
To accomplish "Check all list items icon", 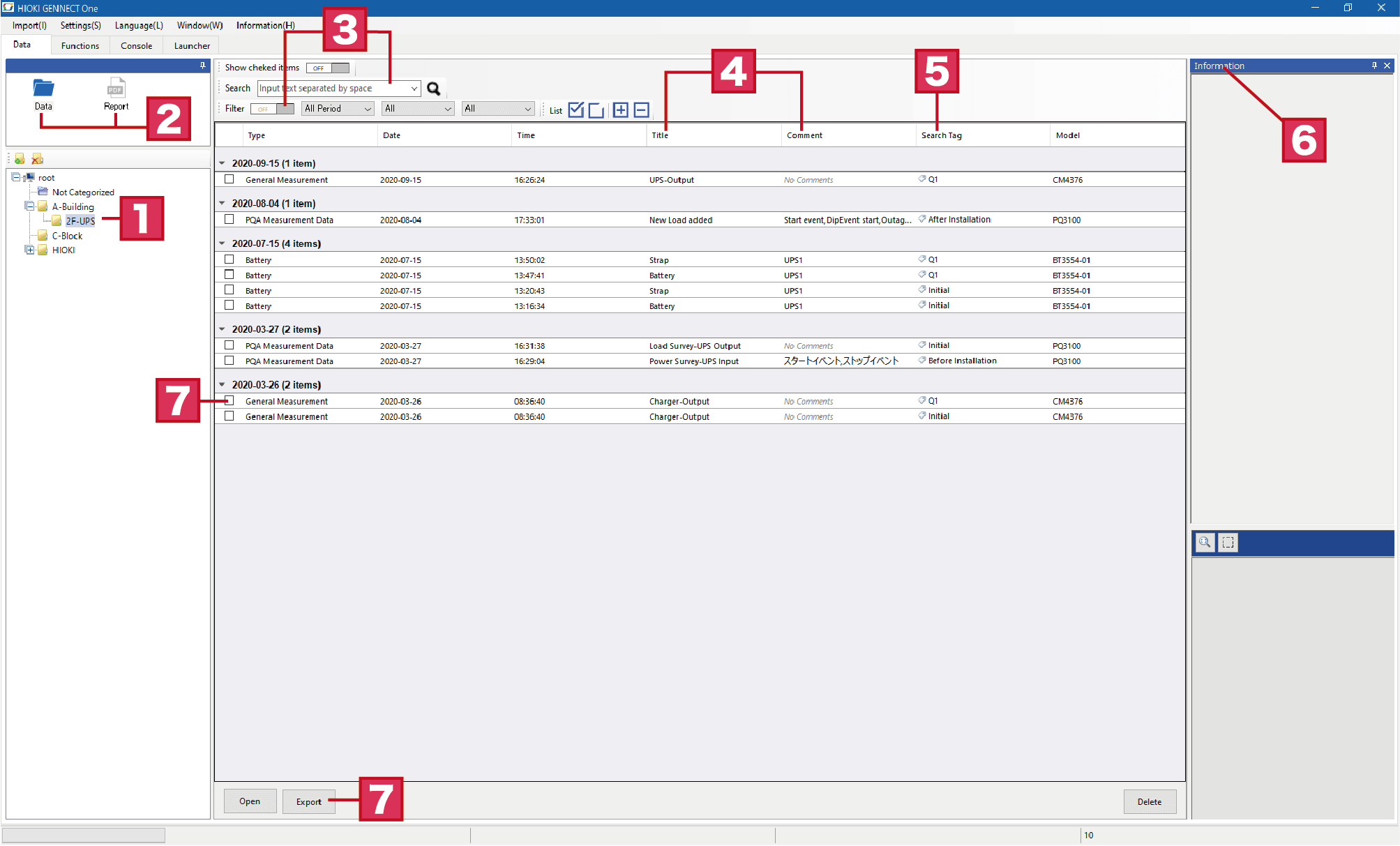I will click(575, 110).
